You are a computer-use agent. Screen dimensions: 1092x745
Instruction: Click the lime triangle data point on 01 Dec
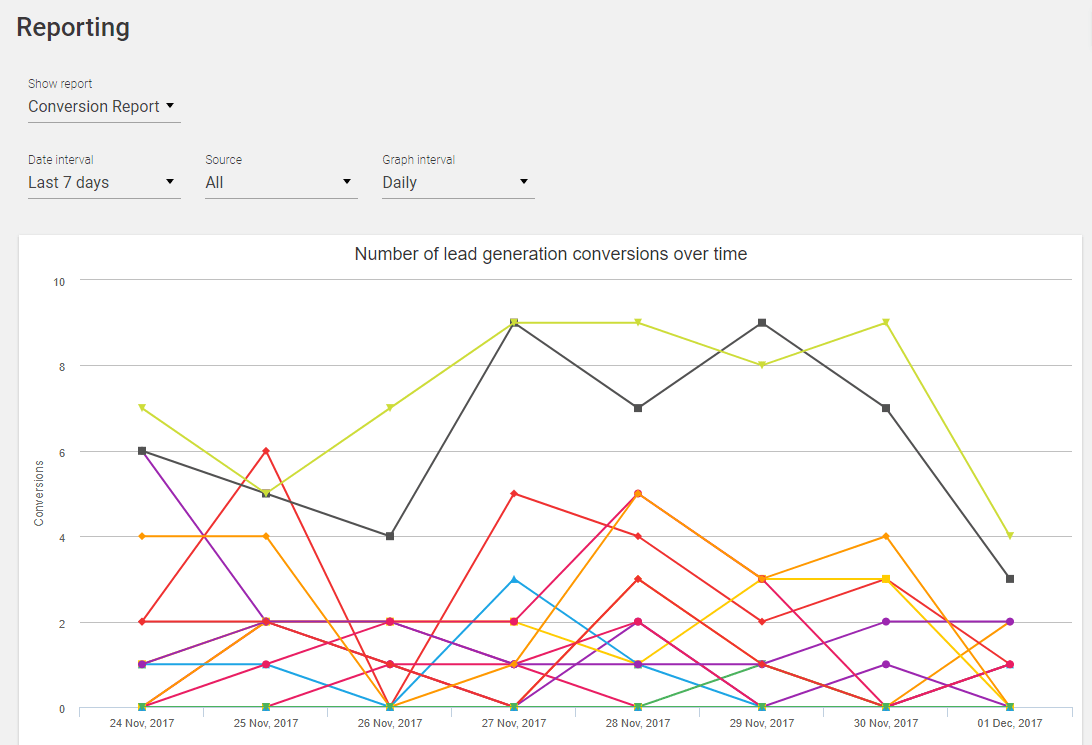tap(1010, 536)
